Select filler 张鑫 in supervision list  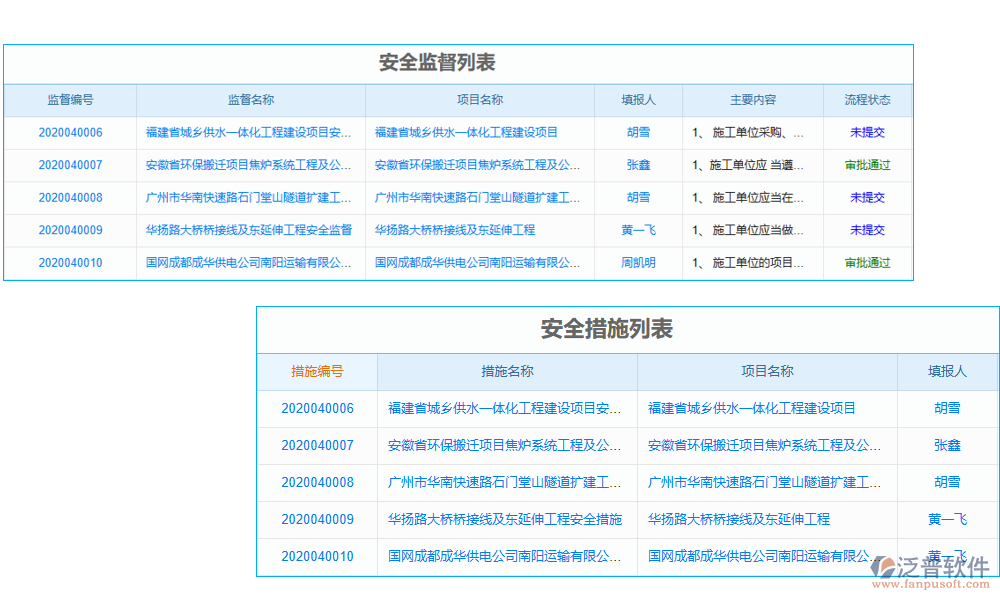(x=637, y=165)
